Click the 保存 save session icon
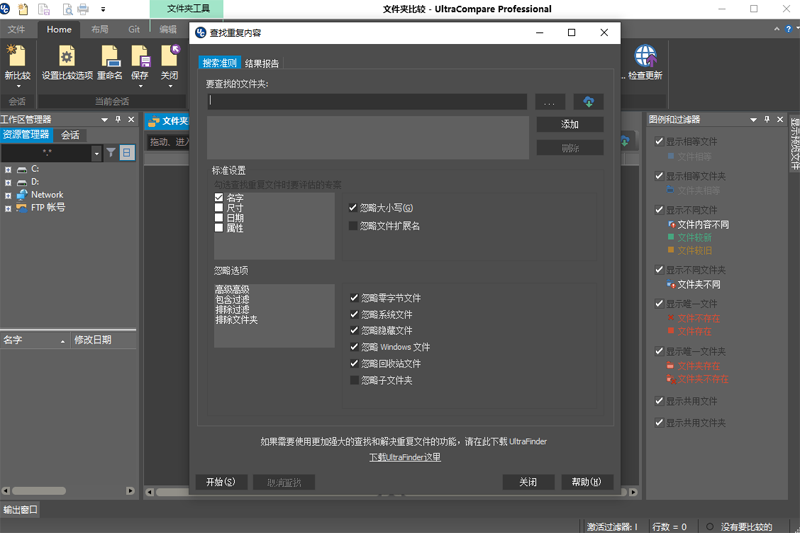This screenshot has height=533, width=800. pyautogui.click(x=140, y=56)
